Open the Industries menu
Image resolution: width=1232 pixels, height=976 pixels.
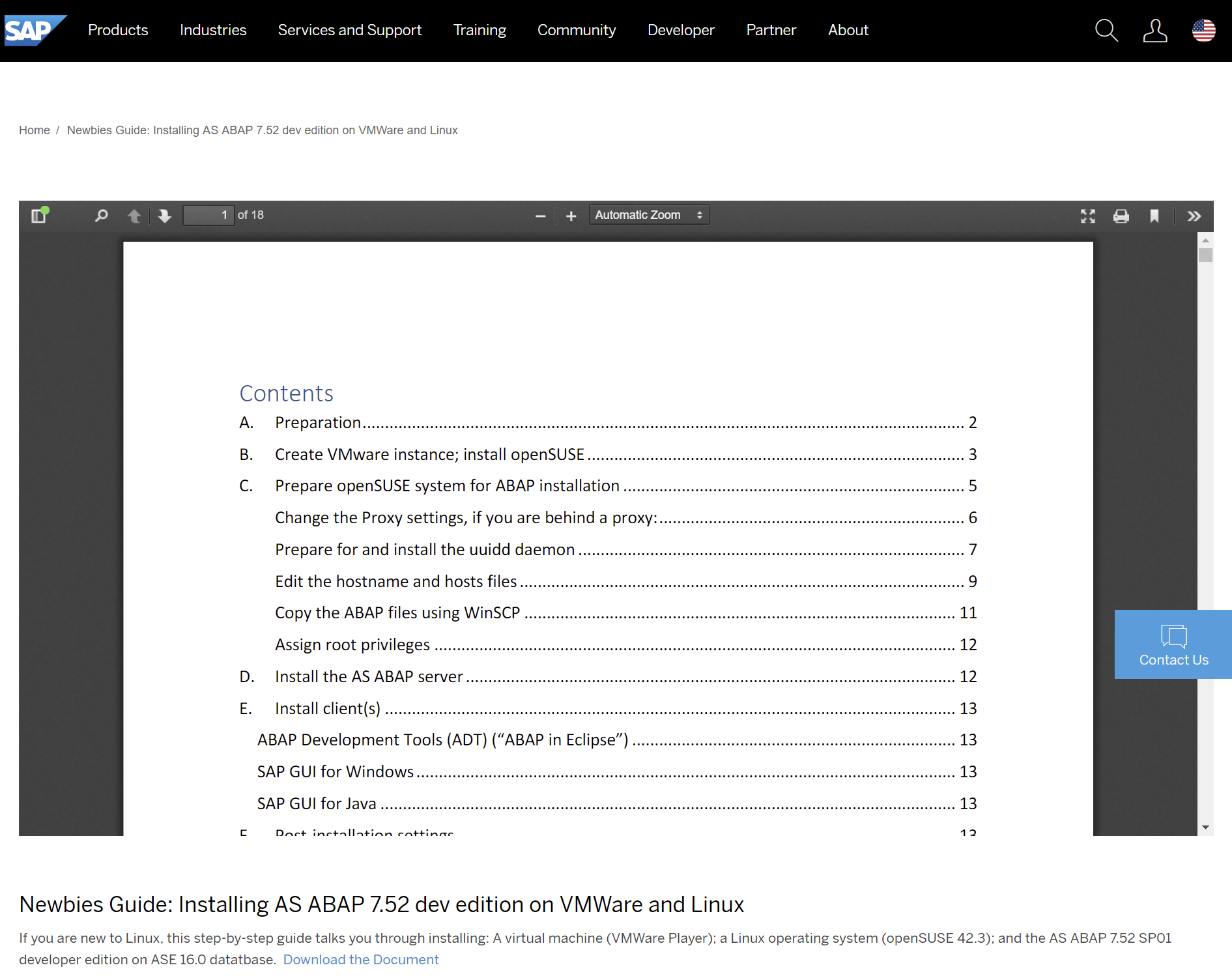(x=213, y=30)
